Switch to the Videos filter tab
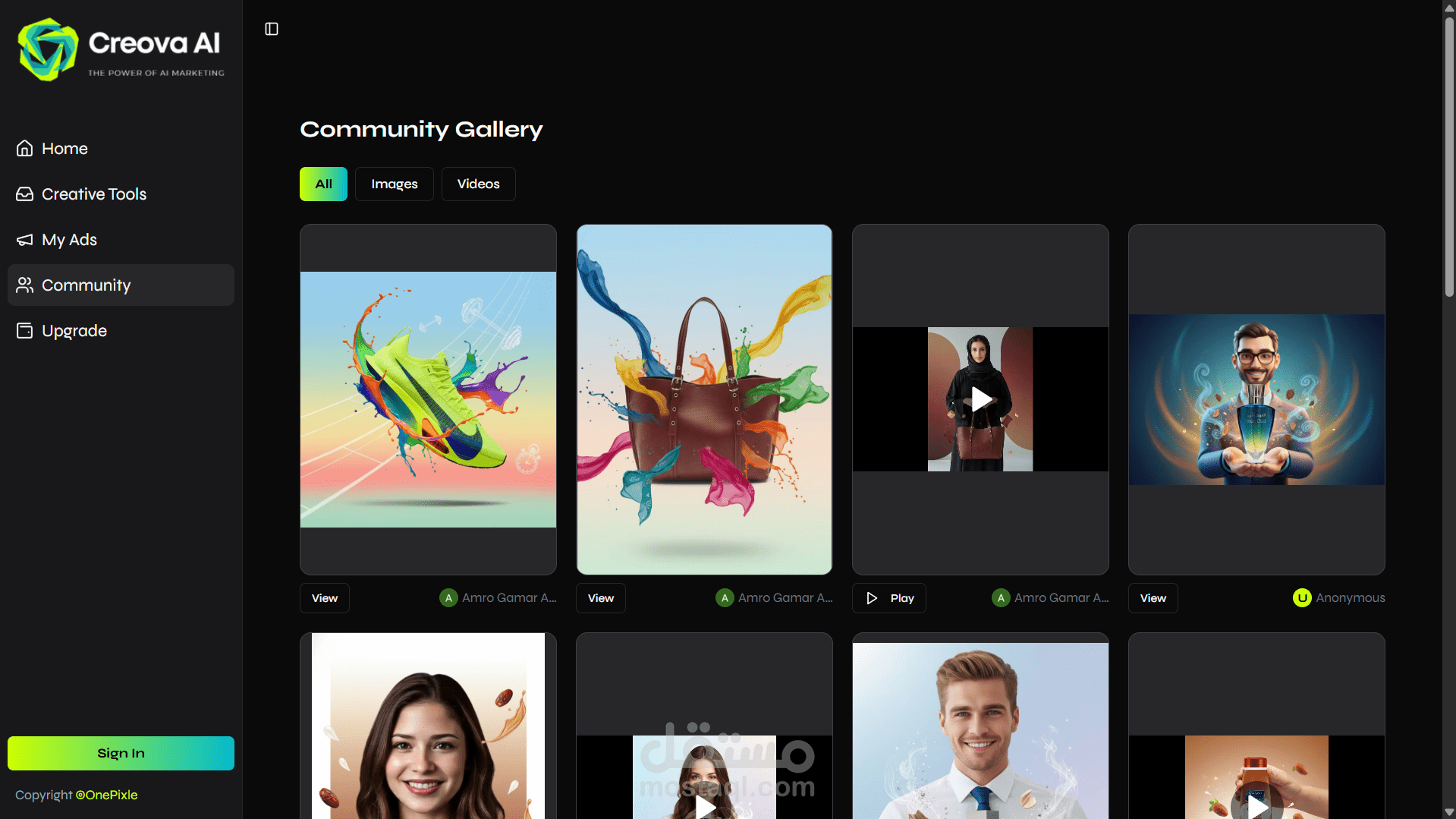1456x819 pixels. click(479, 184)
